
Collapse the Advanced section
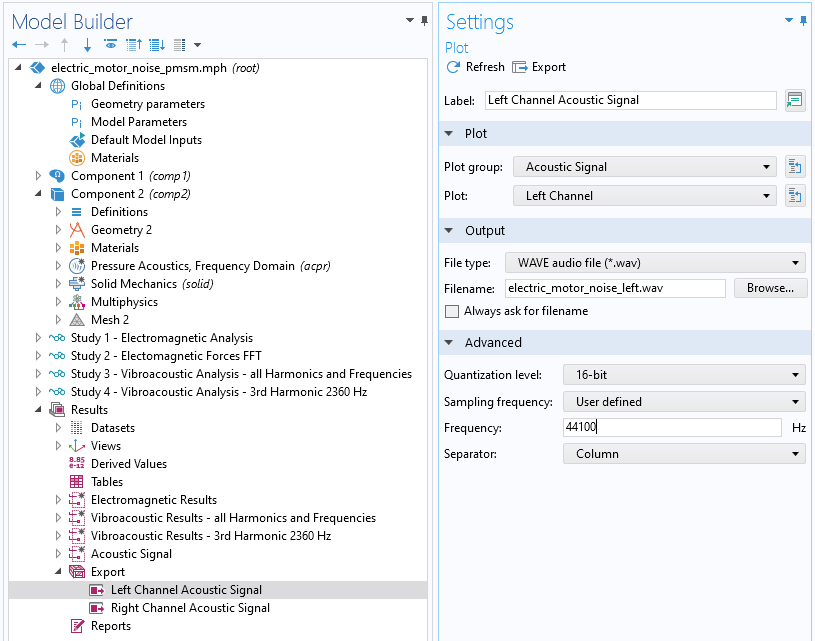coord(450,342)
